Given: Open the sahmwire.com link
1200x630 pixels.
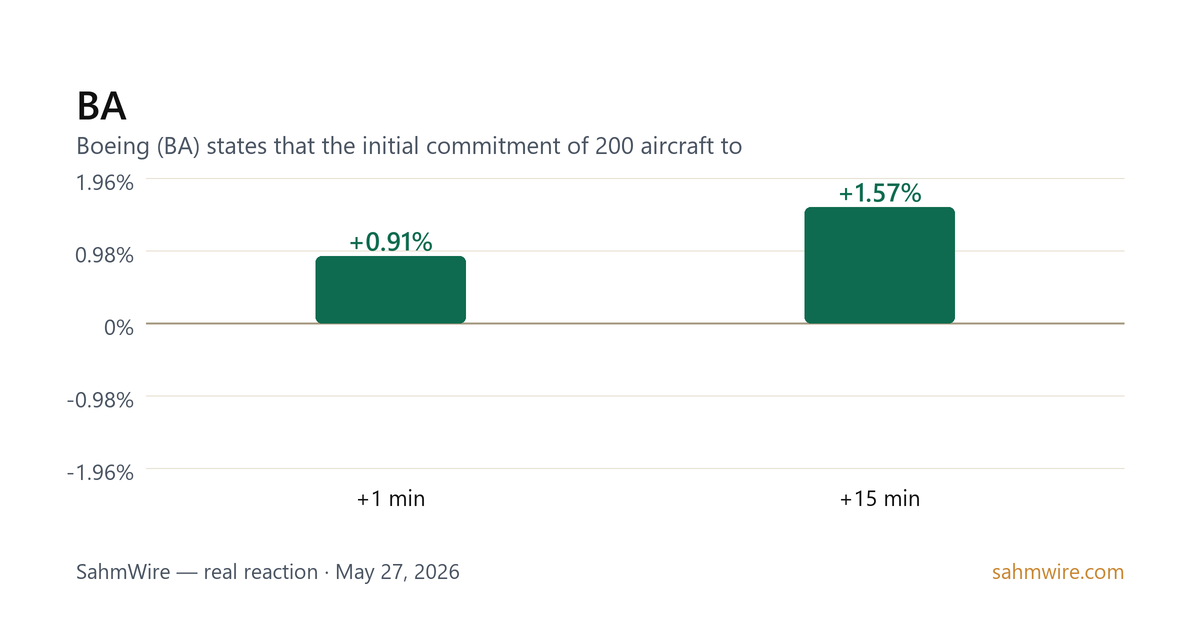Looking at the screenshot, I should [1058, 572].
